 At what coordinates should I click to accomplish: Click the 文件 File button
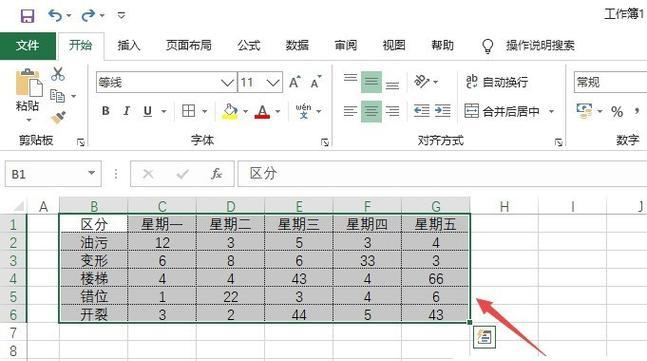(x=28, y=45)
